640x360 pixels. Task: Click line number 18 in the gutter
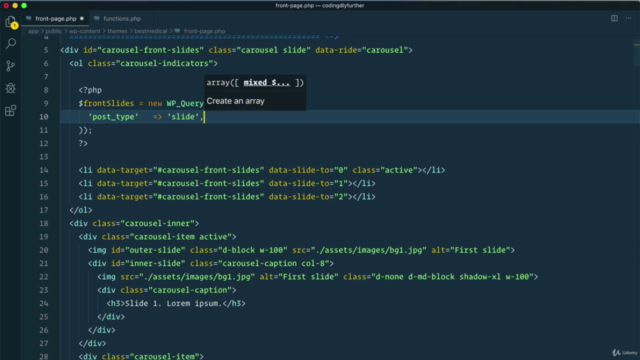tap(44, 224)
